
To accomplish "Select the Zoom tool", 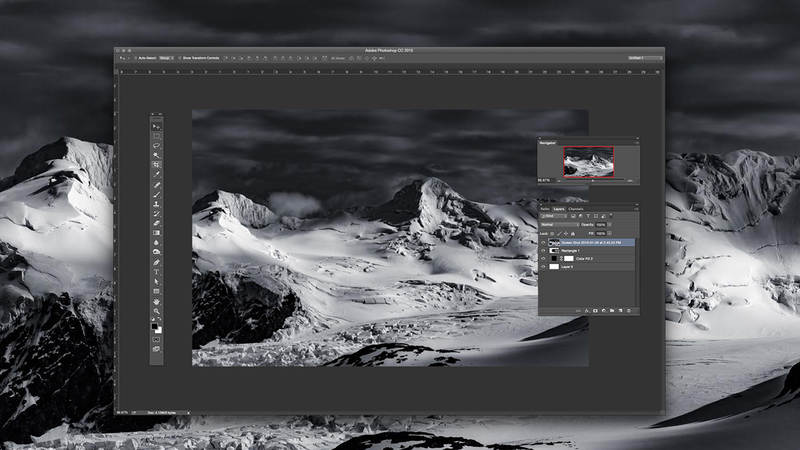I will [156, 311].
